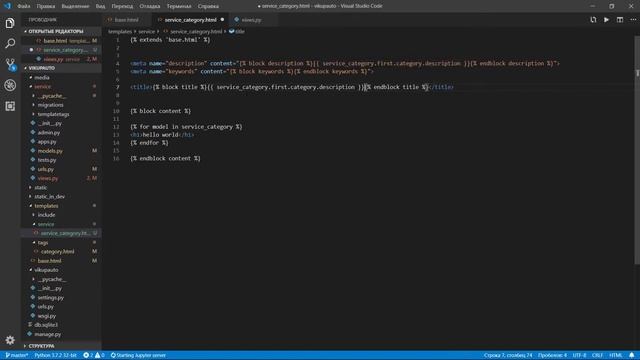This screenshot has height=360, width=640.
Task: Open the Debug view in activity bar
Action: (x=10, y=85)
